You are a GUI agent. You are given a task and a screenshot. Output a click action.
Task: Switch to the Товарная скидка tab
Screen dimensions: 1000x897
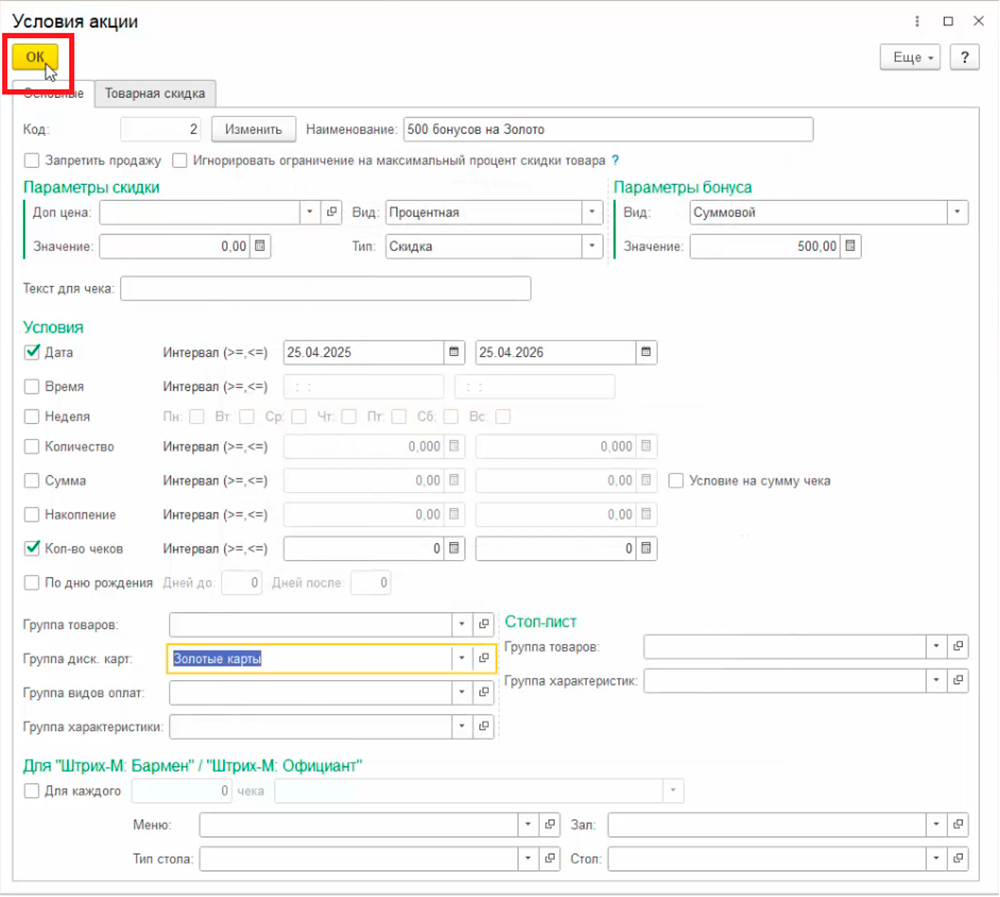155,93
